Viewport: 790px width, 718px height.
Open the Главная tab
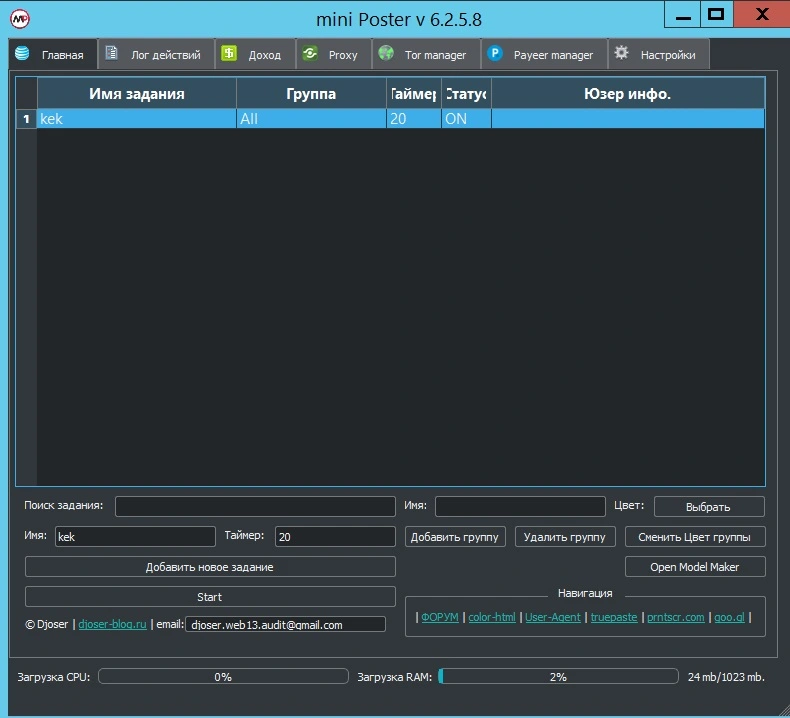click(53, 54)
